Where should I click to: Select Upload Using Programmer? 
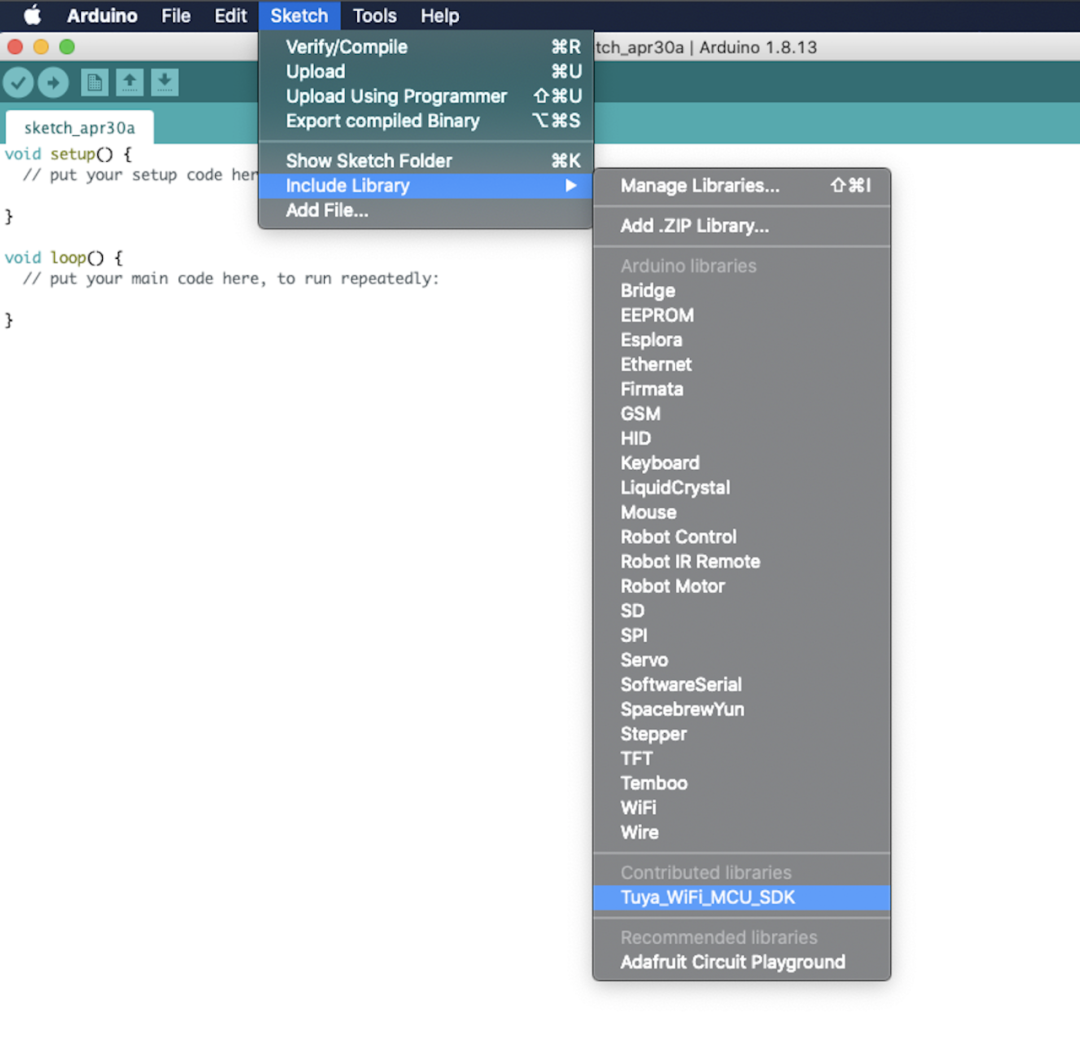426,96
